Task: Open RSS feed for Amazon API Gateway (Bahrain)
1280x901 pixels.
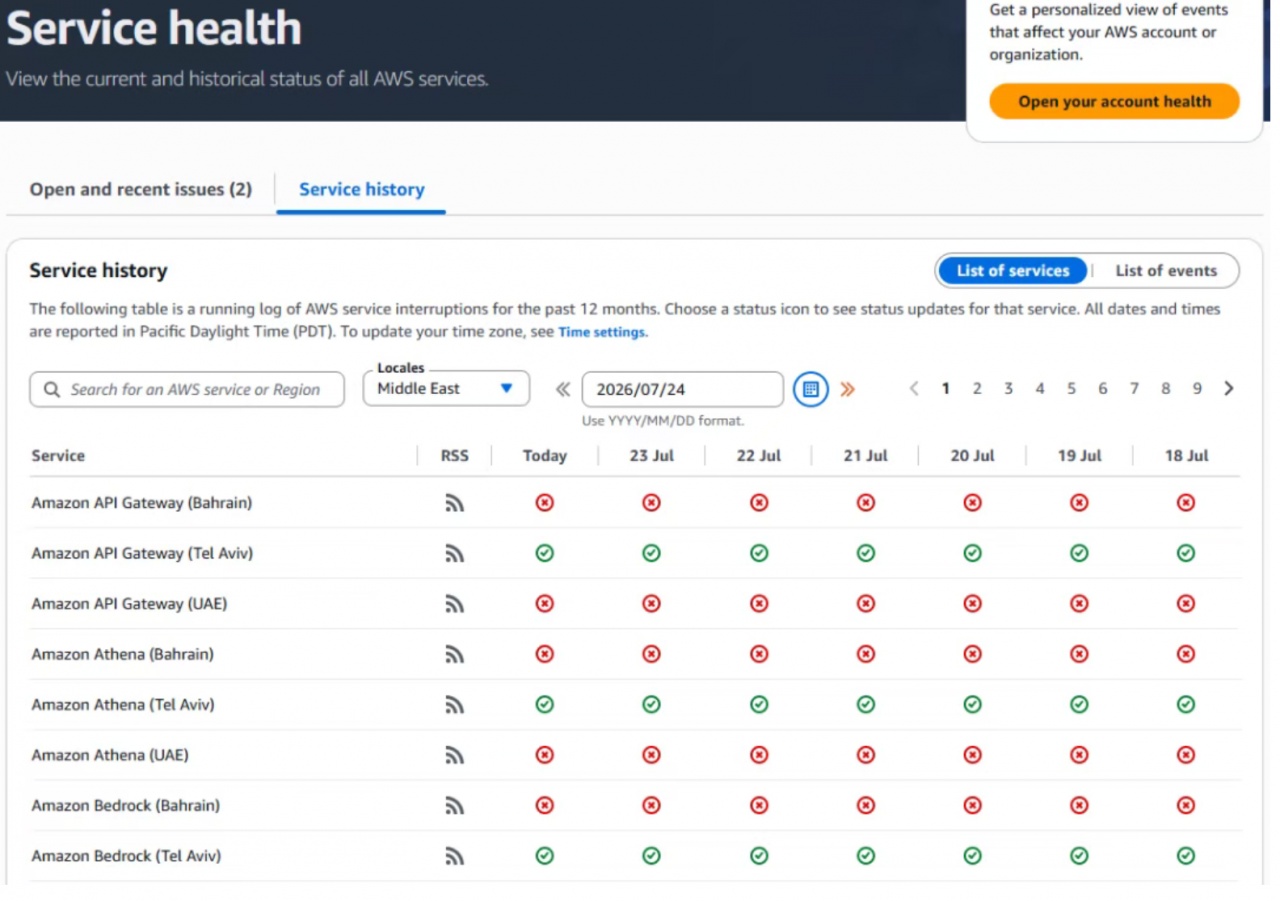Action: pos(455,503)
